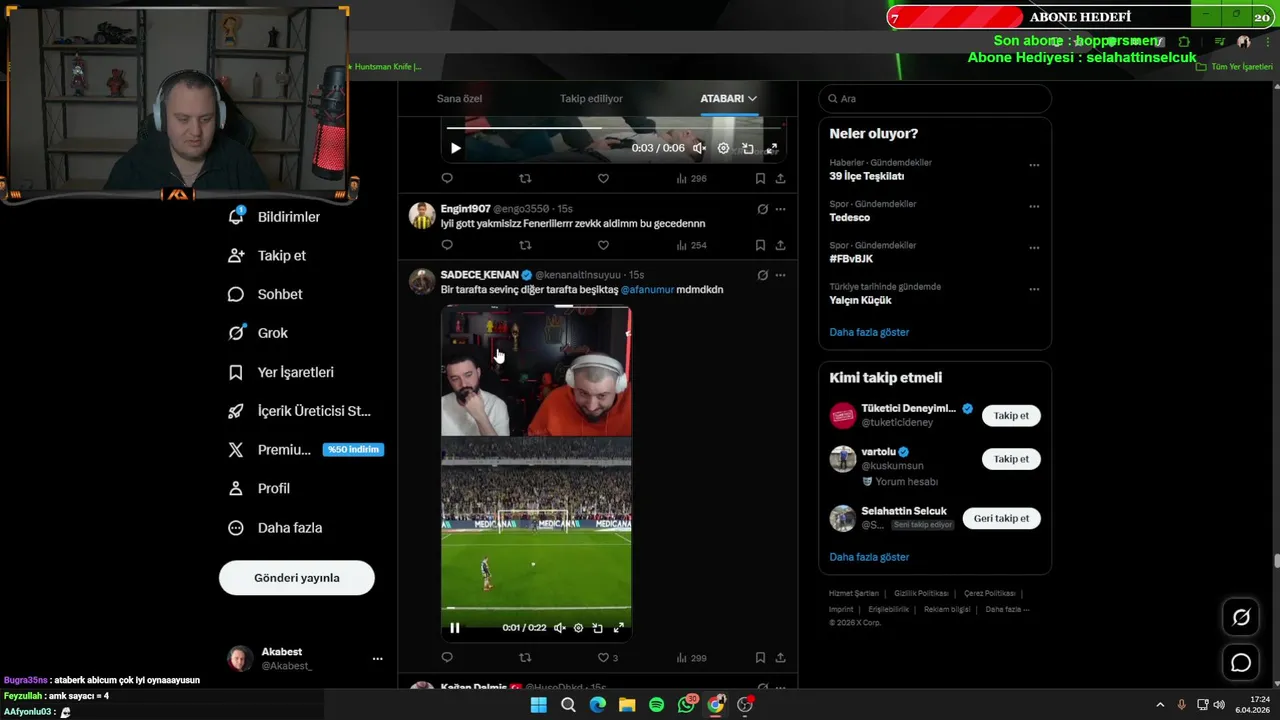Open floating Grok button
This screenshot has width=1280, height=720.
(x=1241, y=617)
